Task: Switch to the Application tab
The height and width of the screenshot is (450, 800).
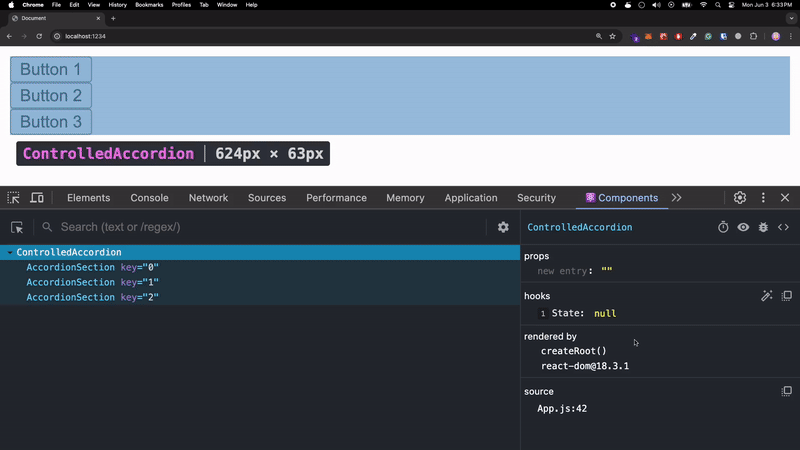Action: (x=470, y=198)
